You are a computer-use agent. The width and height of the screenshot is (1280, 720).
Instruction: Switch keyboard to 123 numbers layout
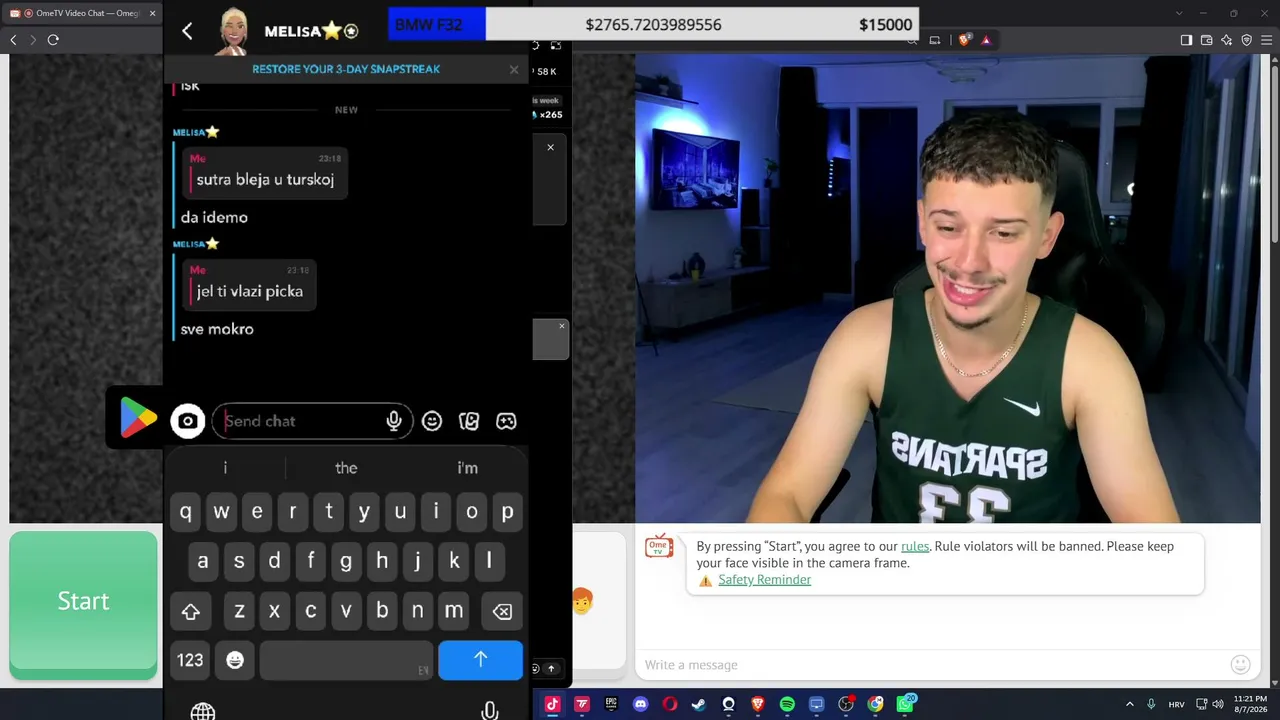click(190, 660)
